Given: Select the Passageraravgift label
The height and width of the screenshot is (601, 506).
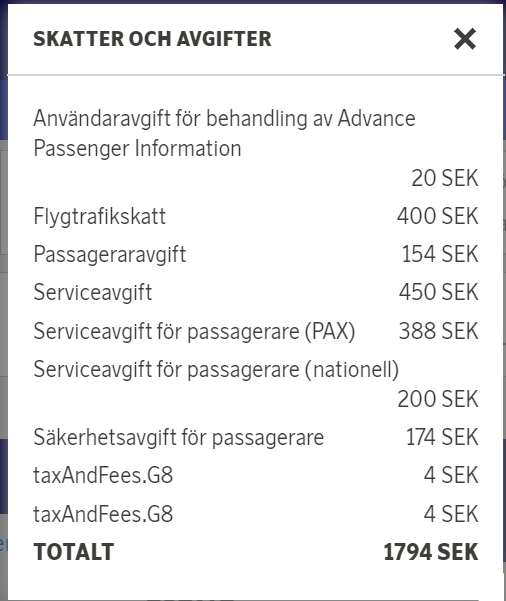Looking at the screenshot, I should coord(110,254).
